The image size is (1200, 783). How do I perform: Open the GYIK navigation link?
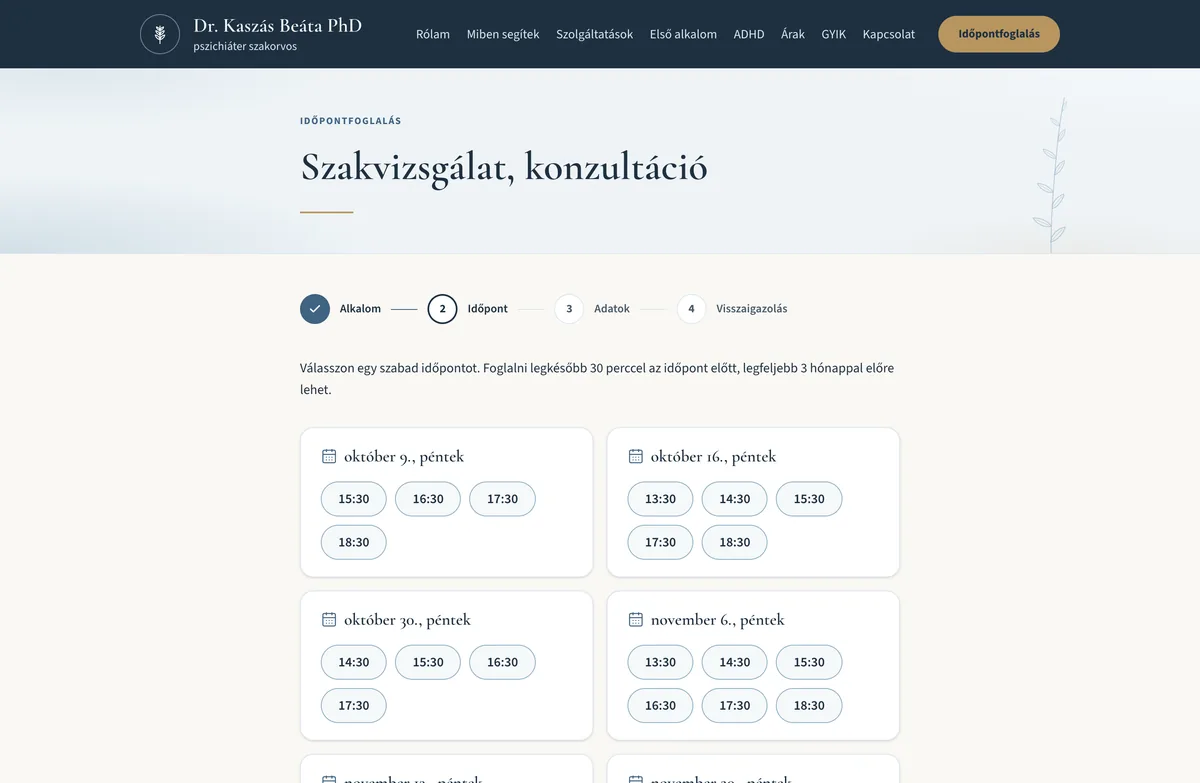click(x=834, y=34)
